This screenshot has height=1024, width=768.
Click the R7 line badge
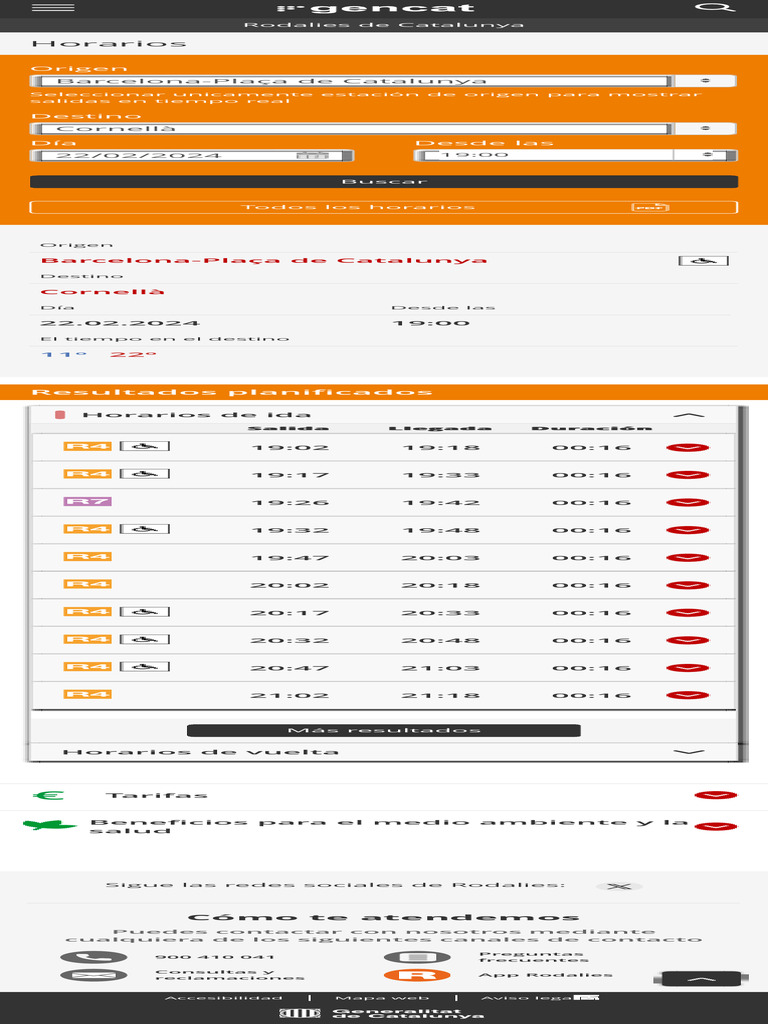pos(88,502)
